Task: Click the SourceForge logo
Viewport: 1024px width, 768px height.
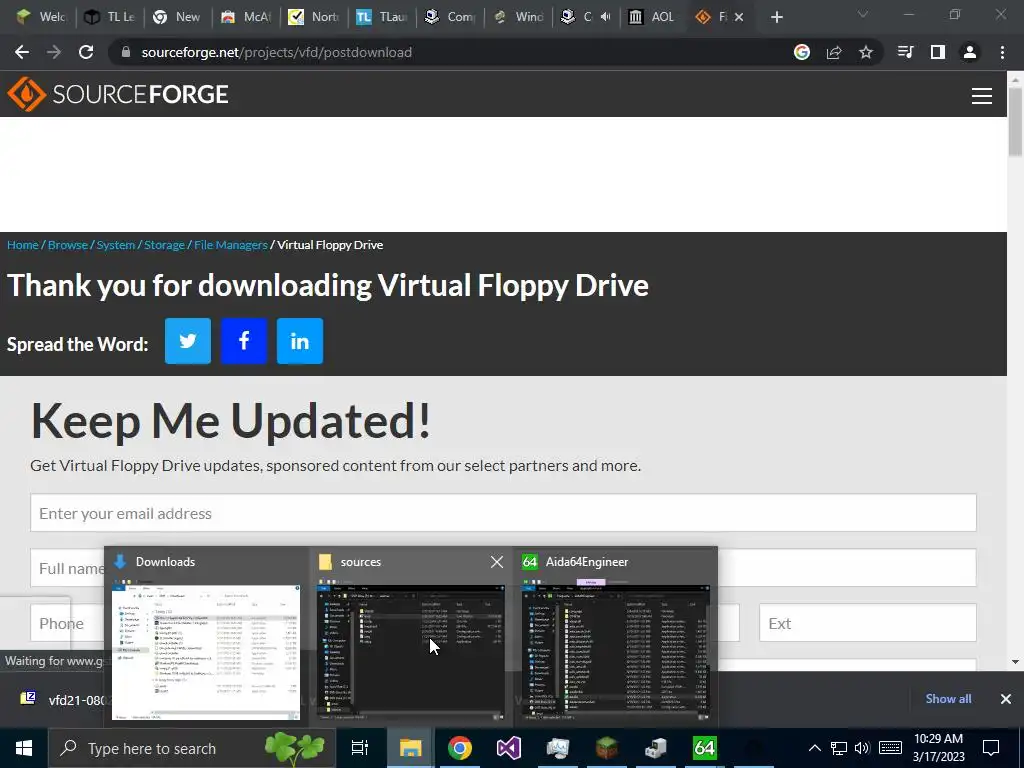Action: pyautogui.click(x=118, y=94)
